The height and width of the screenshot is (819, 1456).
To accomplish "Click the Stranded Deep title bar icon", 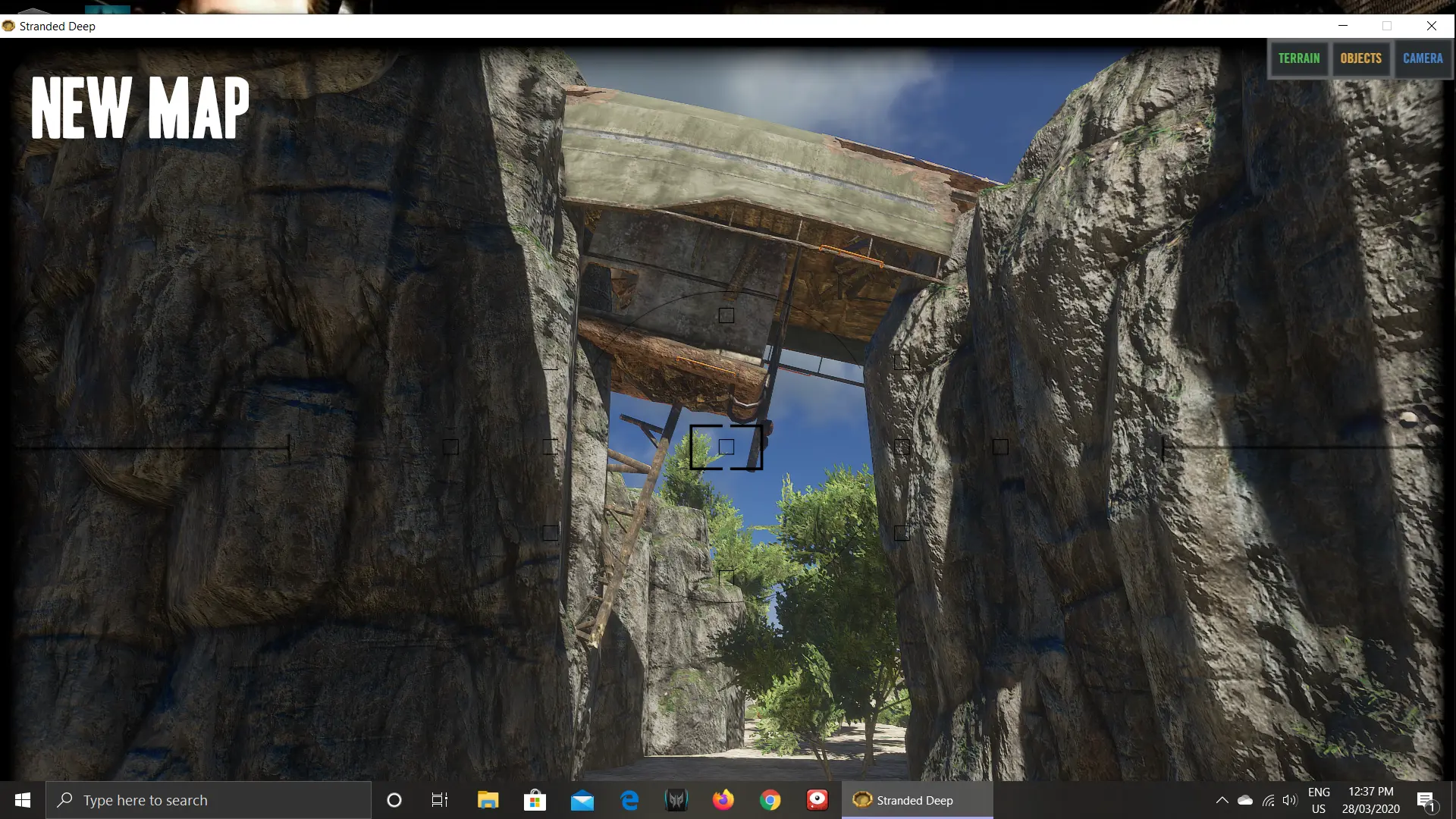I will tap(8, 26).
